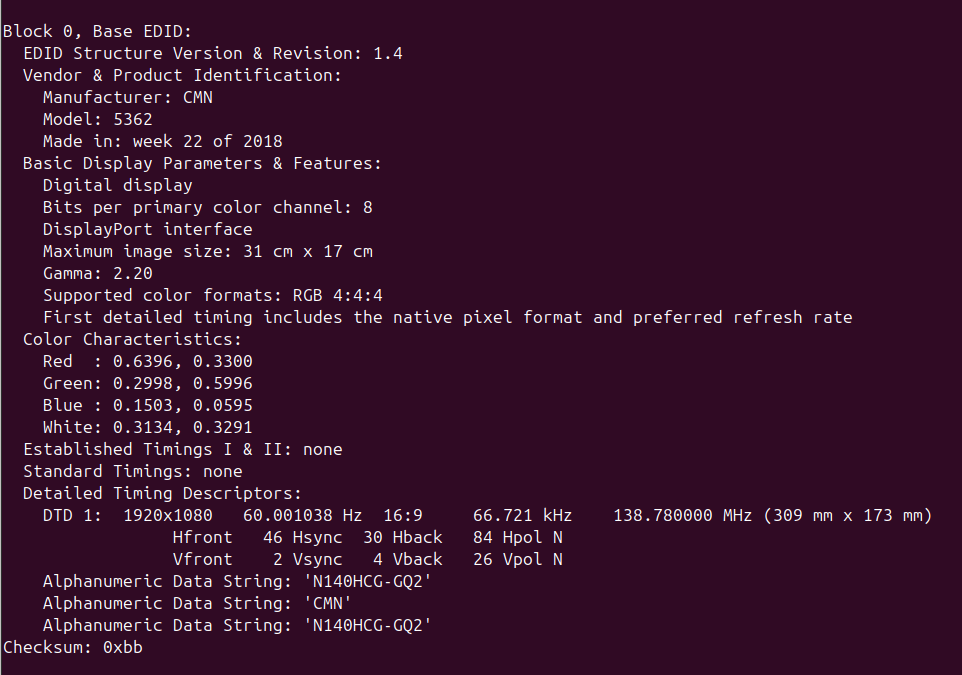Click the 1920x1080 resolution in DTD 1
This screenshot has height=675, width=962.
167,515
